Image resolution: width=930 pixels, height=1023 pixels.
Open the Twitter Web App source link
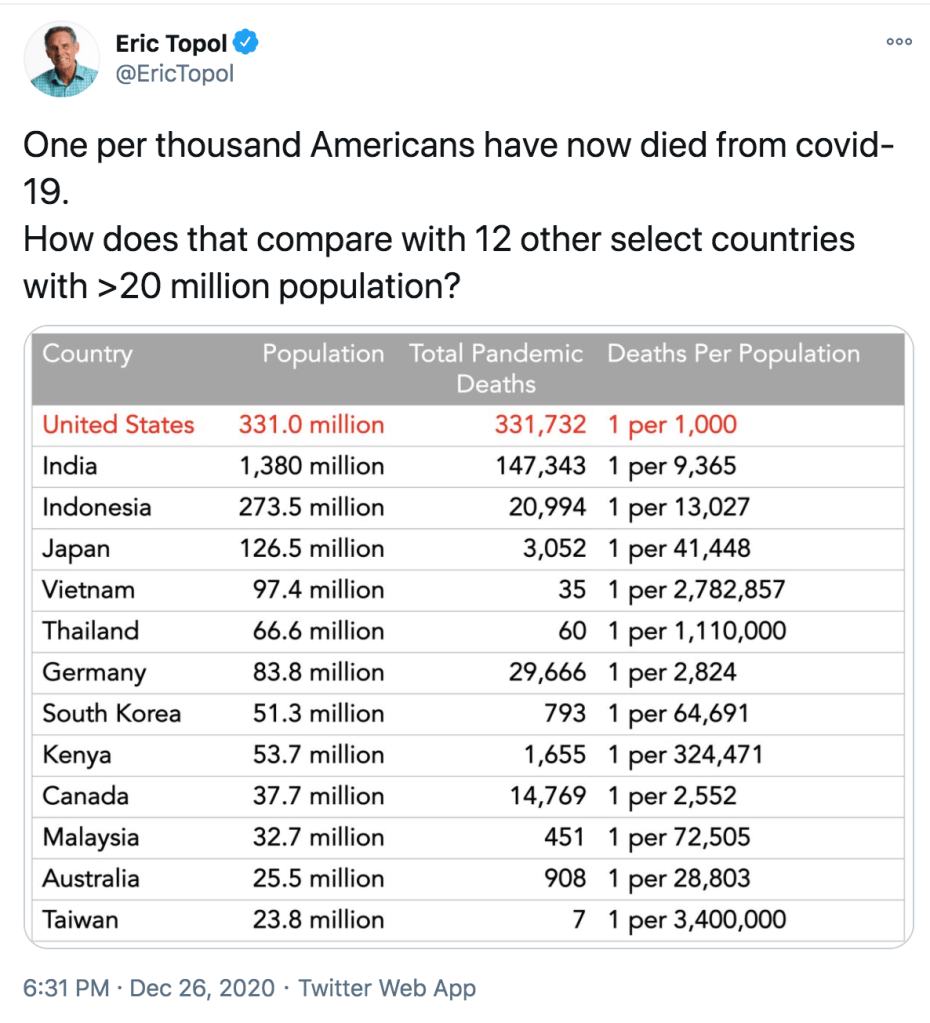click(387, 989)
